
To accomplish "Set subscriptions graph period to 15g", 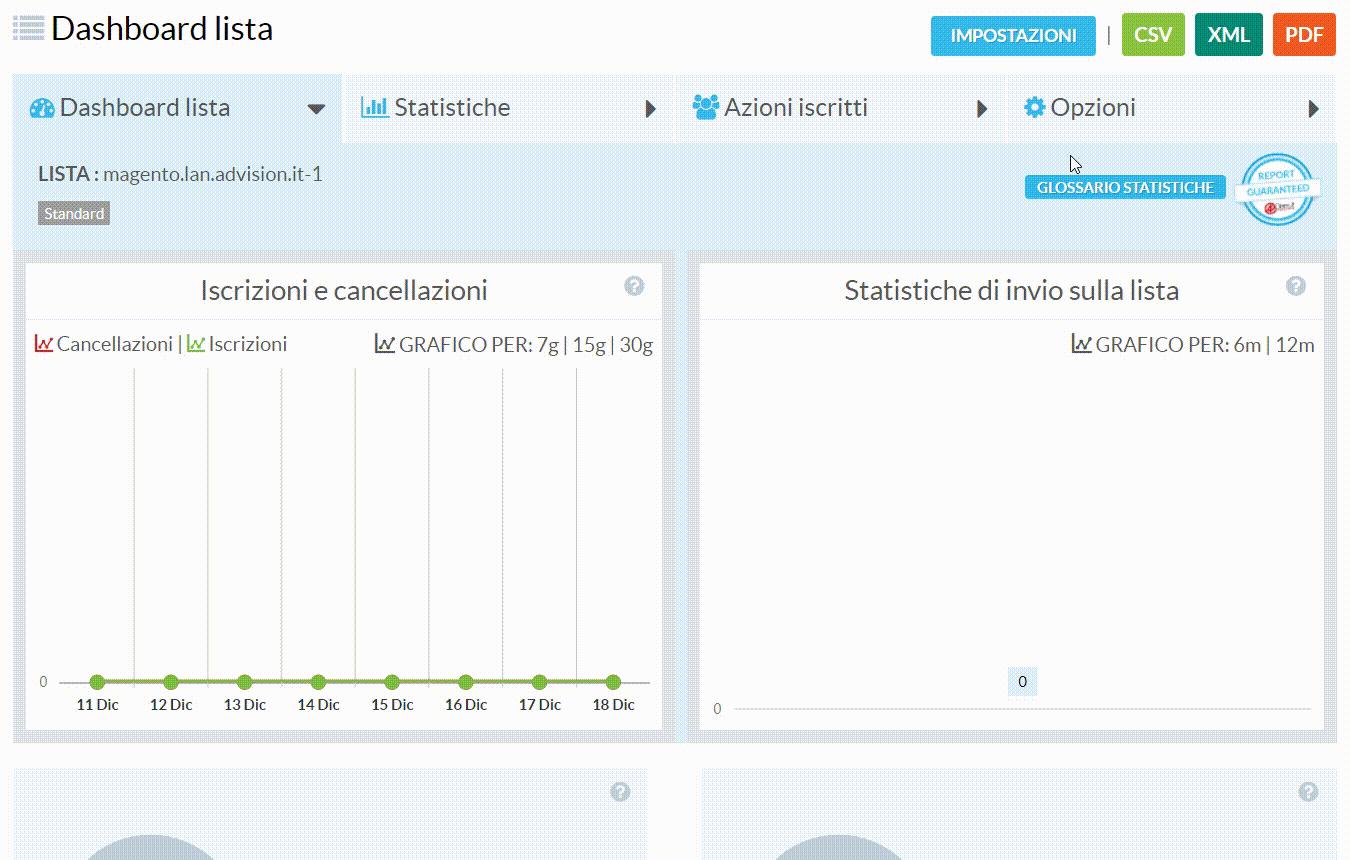I will click(x=589, y=345).
